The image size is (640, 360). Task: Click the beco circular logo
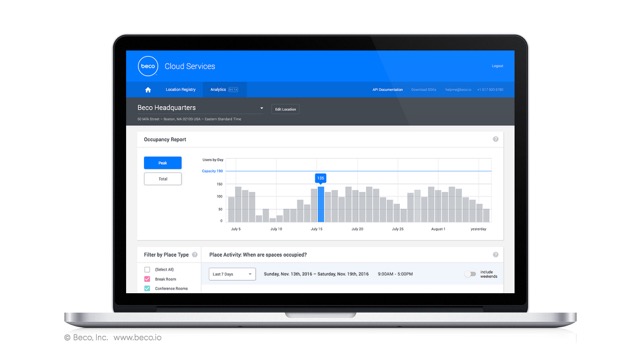click(148, 66)
